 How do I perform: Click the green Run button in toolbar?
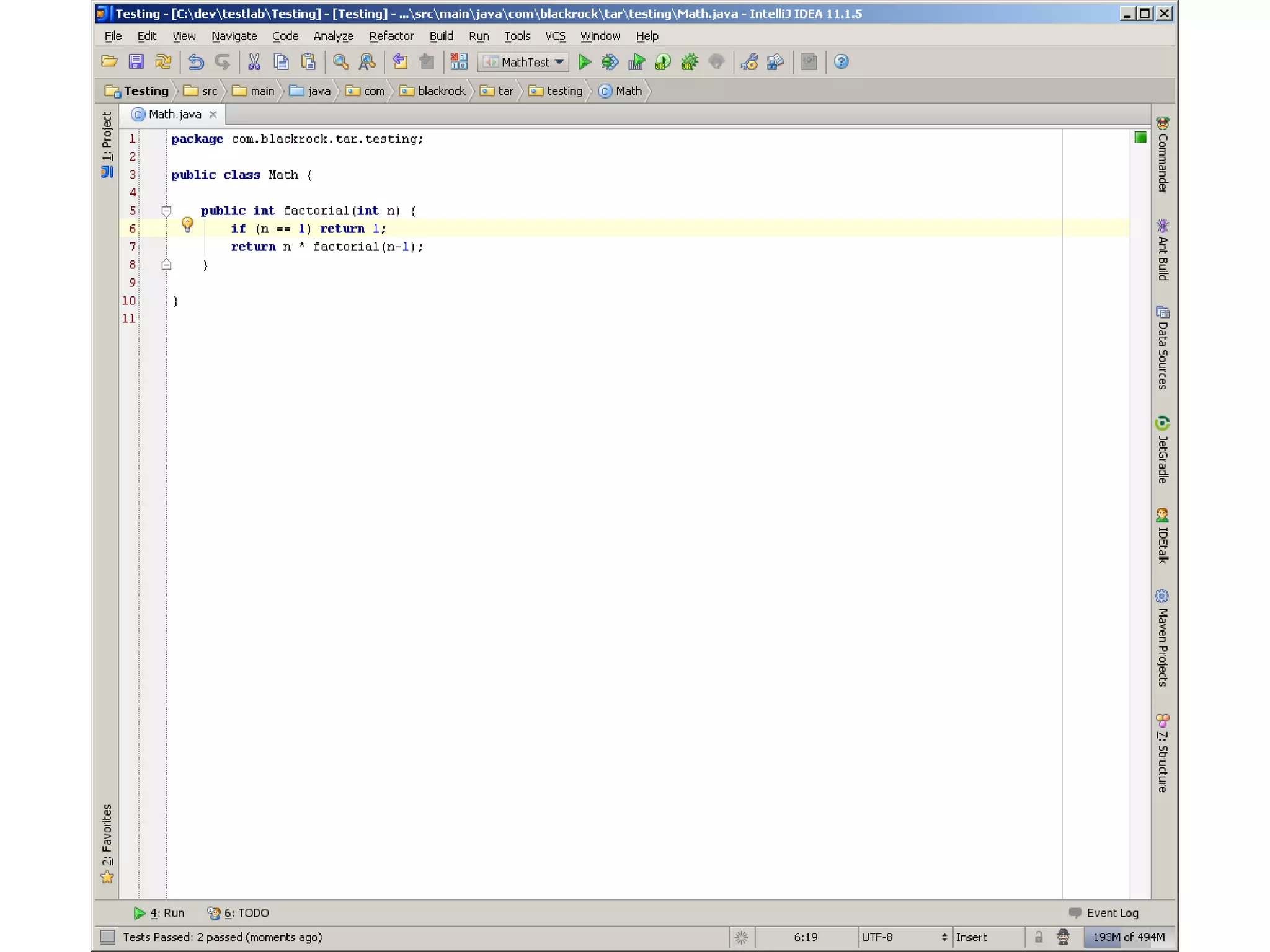584,62
